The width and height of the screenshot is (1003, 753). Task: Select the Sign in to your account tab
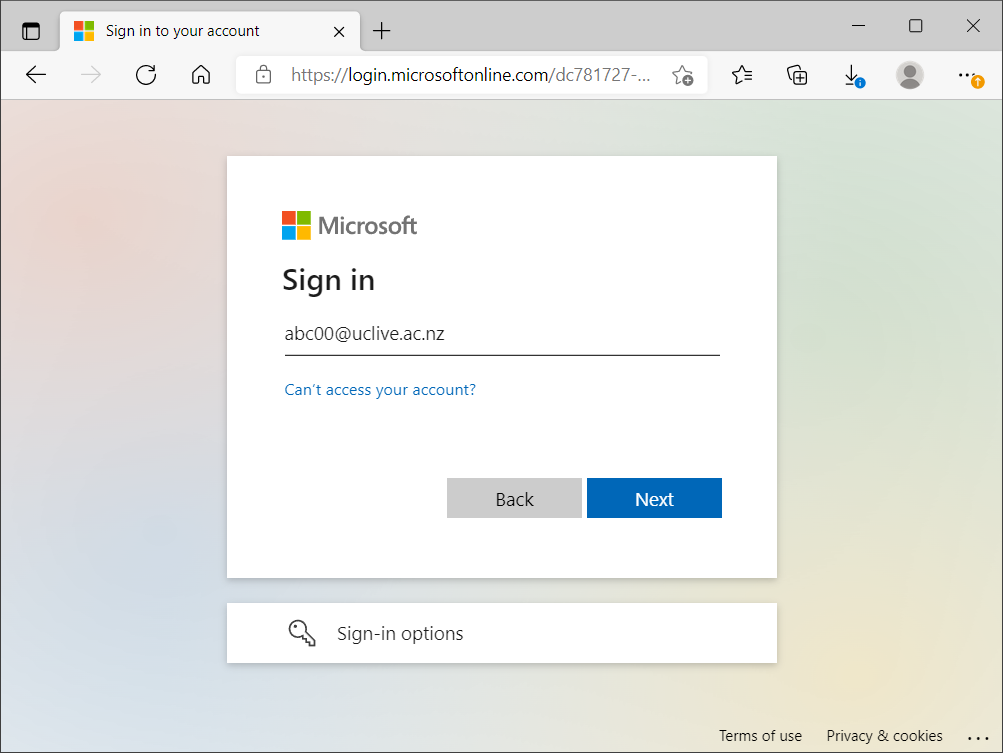(x=210, y=31)
